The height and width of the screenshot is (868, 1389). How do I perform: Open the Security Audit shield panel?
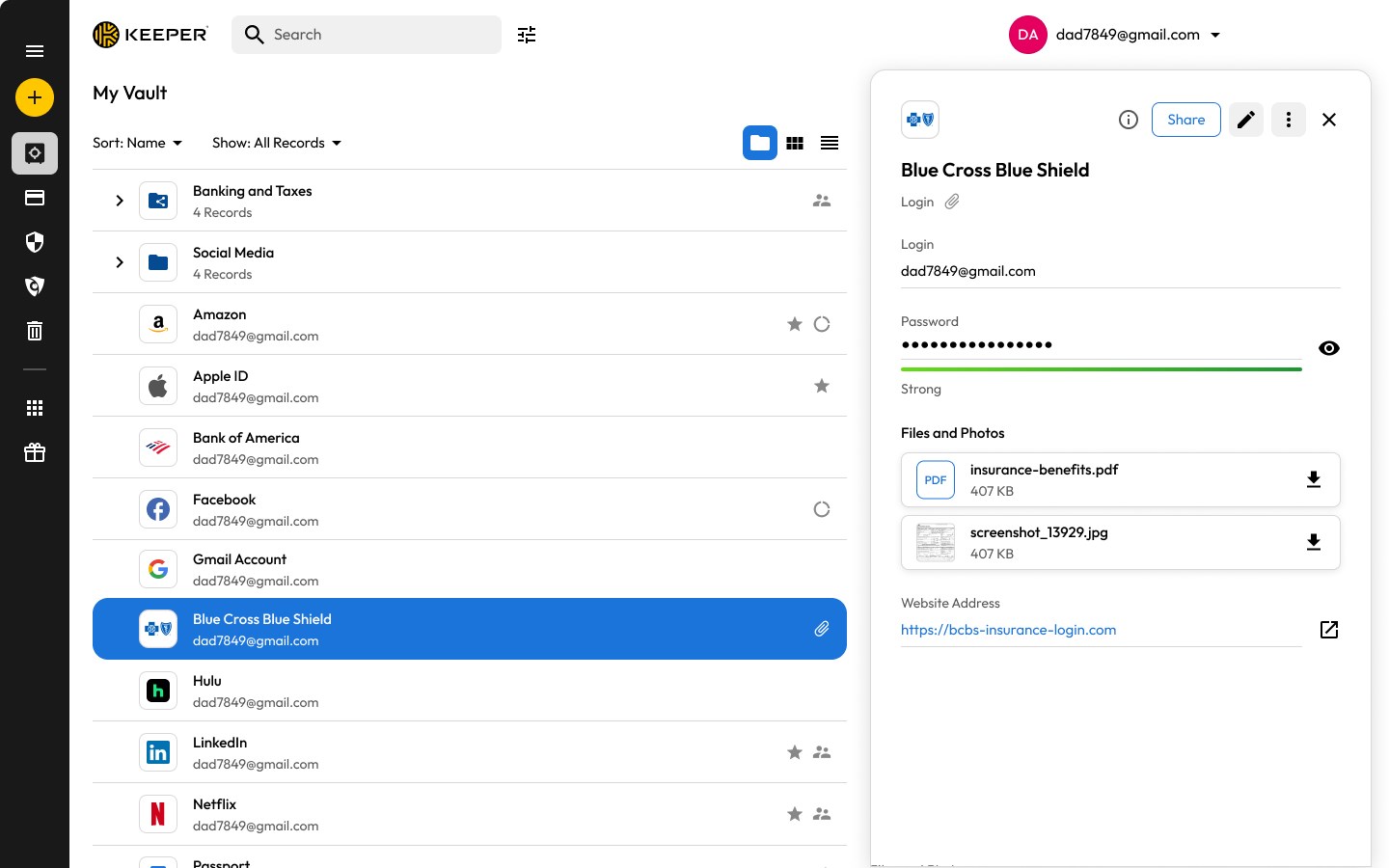click(35, 242)
